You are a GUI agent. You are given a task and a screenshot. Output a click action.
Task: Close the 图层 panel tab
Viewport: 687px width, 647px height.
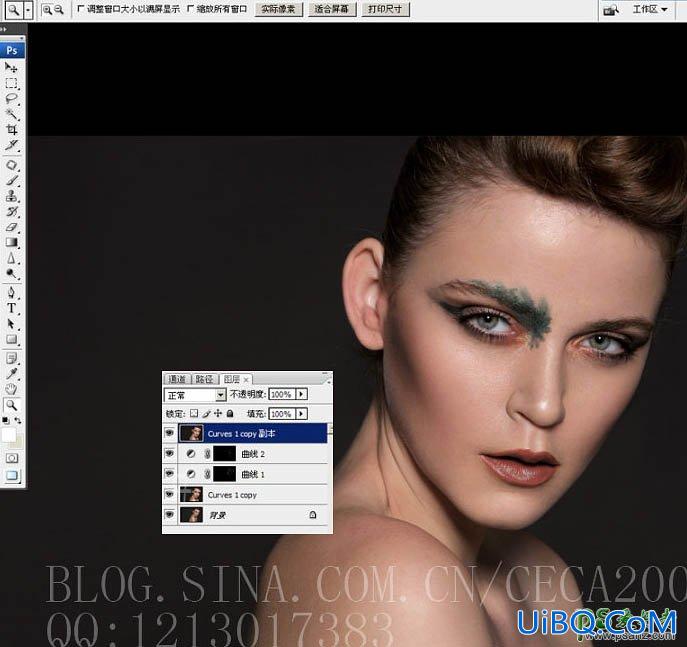click(246, 380)
